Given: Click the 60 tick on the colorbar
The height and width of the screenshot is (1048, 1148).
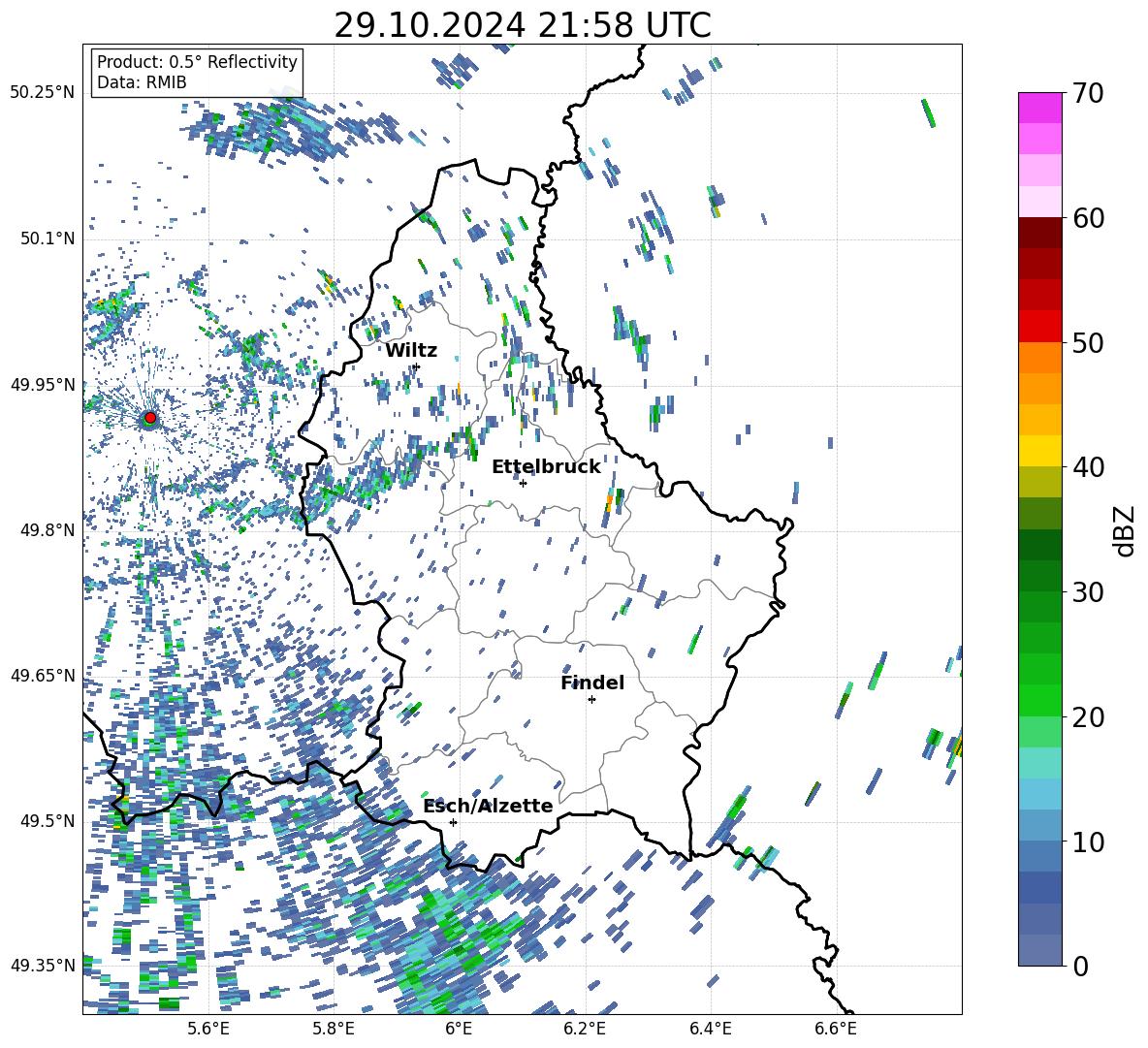Looking at the screenshot, I should pos(1089,218).
